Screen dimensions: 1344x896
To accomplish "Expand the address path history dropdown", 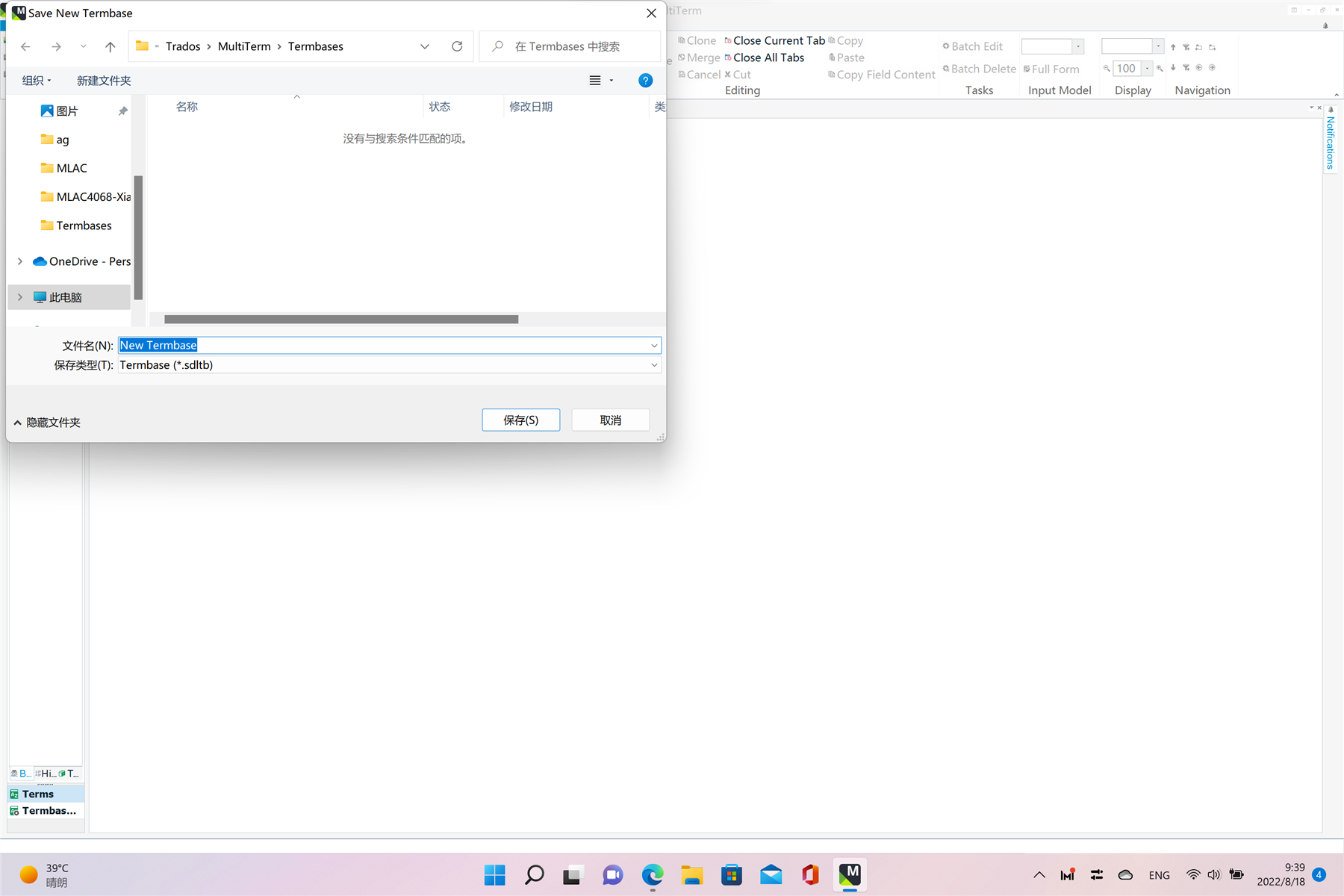I will 425,46.
